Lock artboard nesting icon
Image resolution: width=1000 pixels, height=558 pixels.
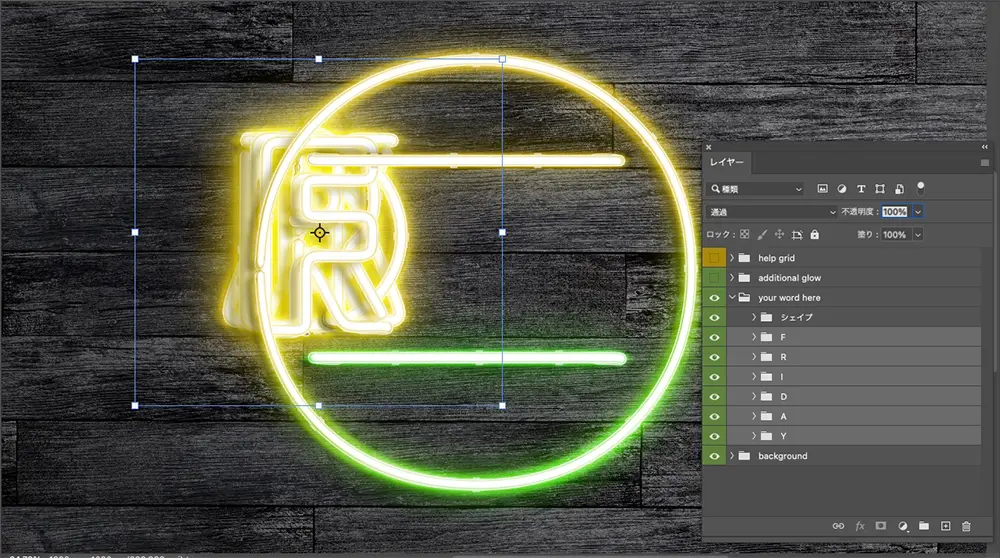797,235
